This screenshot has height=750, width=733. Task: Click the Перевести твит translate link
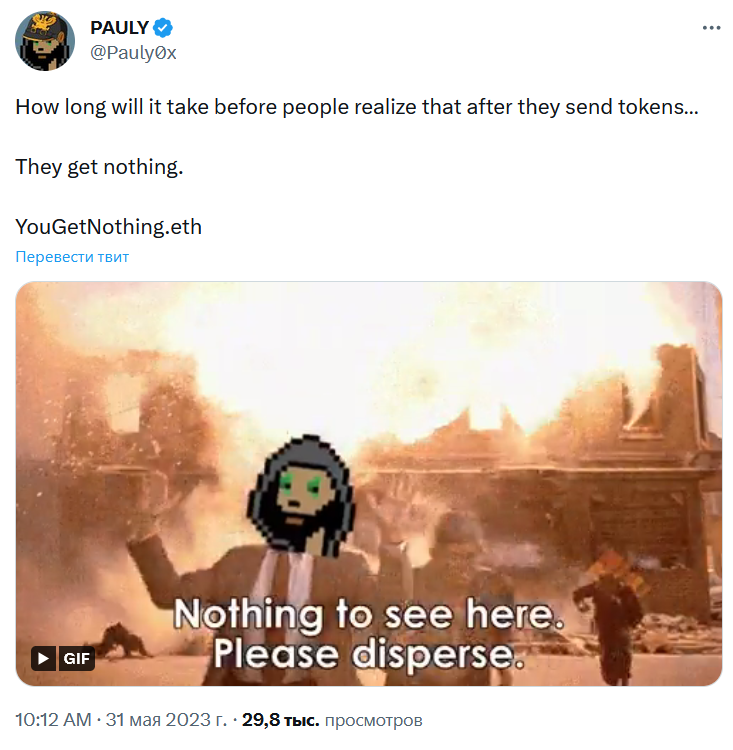72,257
